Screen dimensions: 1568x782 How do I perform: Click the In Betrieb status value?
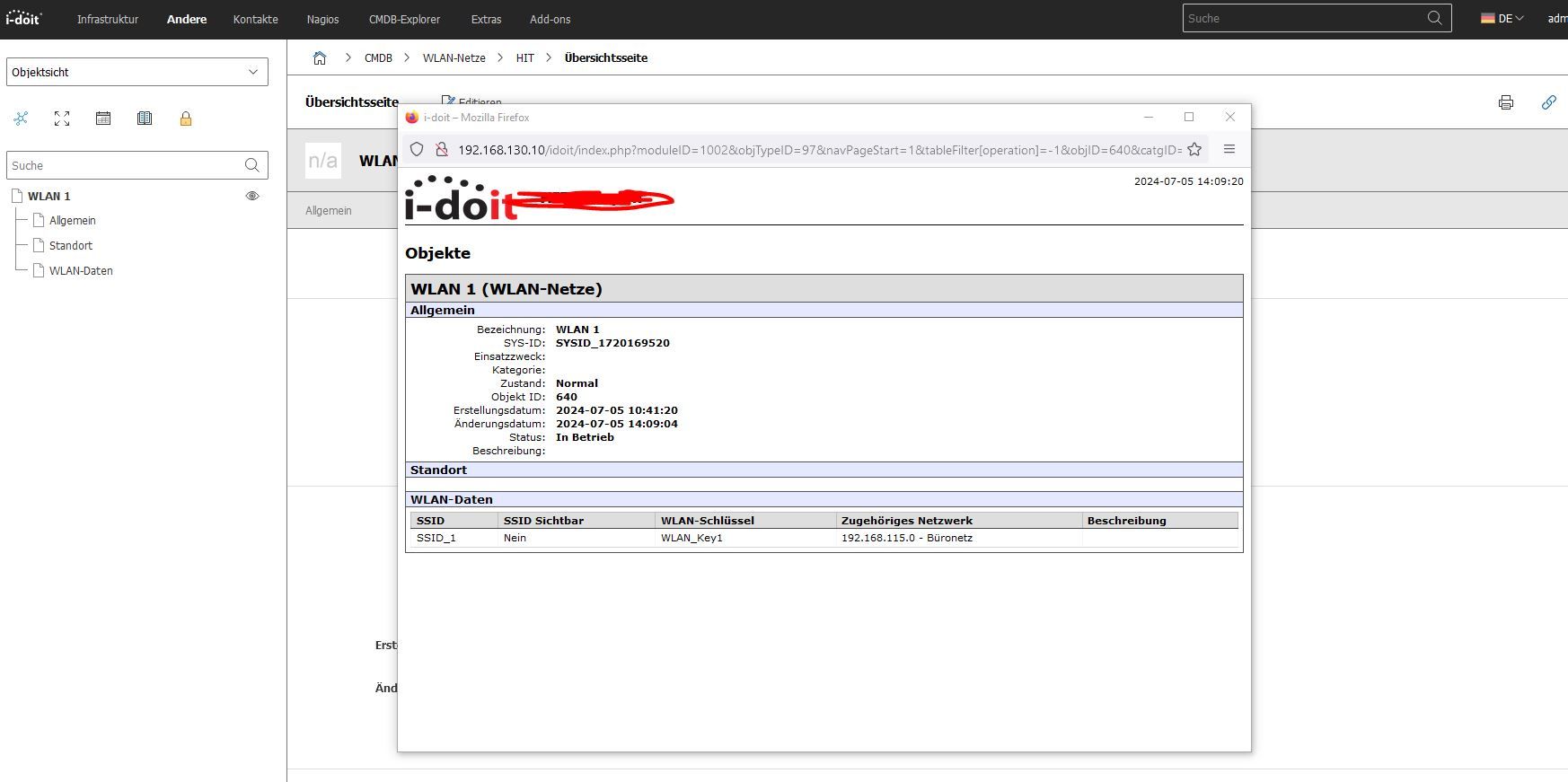tap(585, 437)
